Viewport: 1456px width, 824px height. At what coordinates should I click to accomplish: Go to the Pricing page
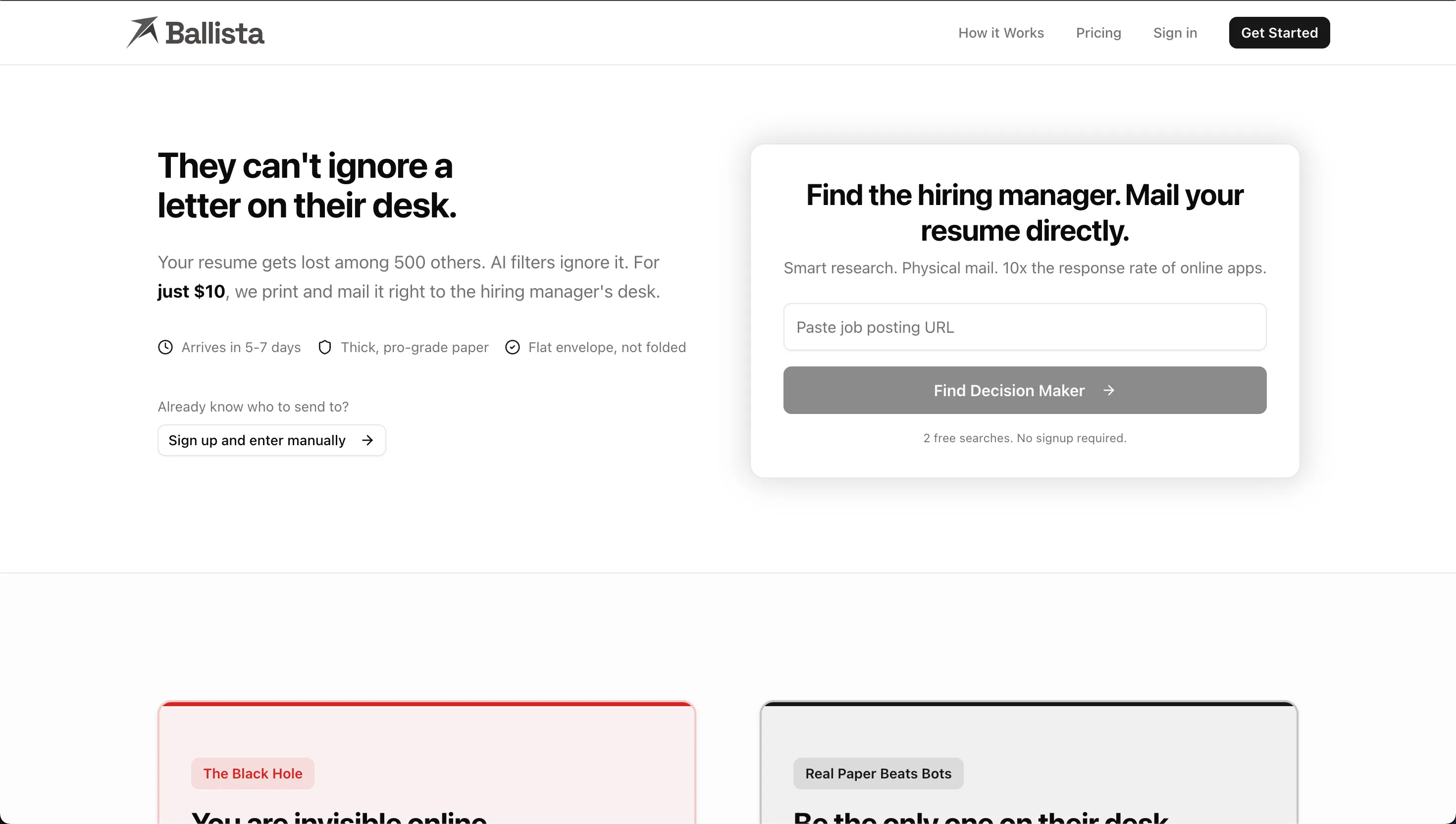coord(1098,33)
